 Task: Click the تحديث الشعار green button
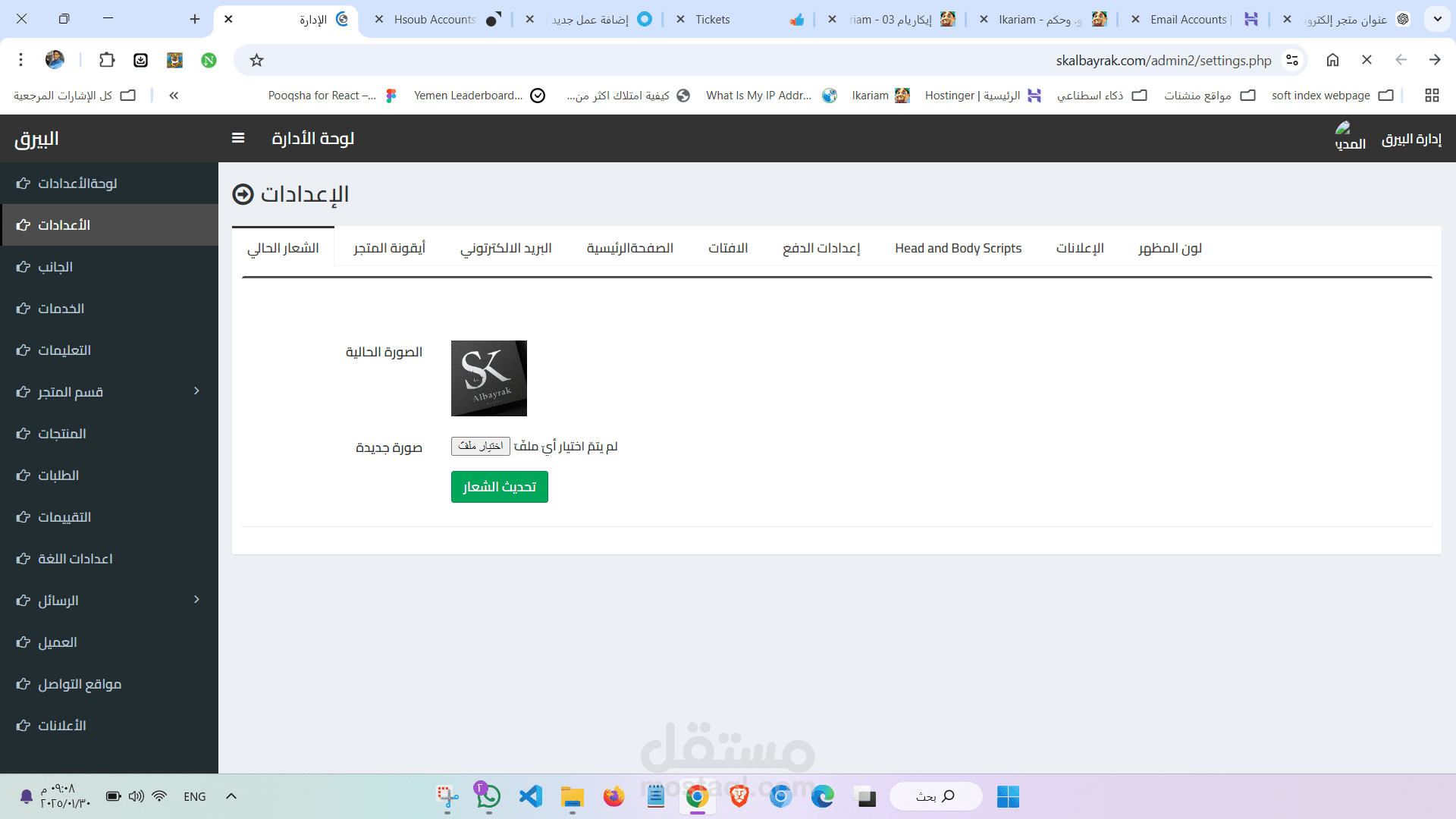[x=499, y=487]
